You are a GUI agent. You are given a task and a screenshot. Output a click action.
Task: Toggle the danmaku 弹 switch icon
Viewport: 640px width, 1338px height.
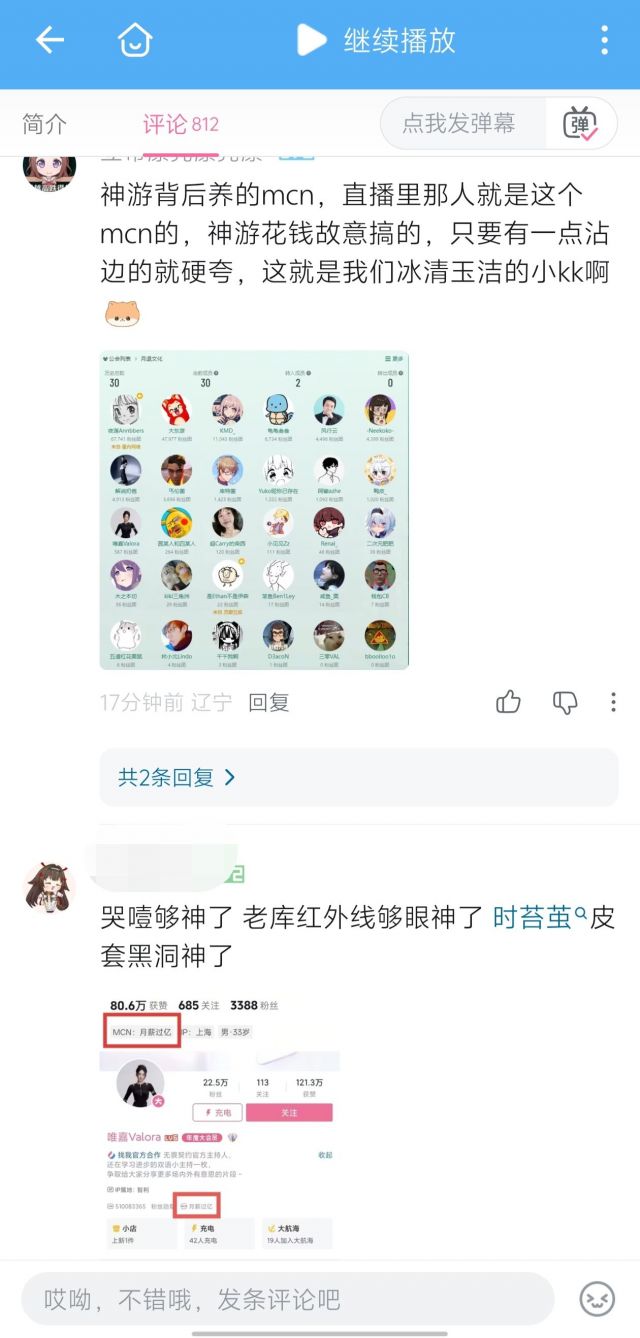click(580, 124)
